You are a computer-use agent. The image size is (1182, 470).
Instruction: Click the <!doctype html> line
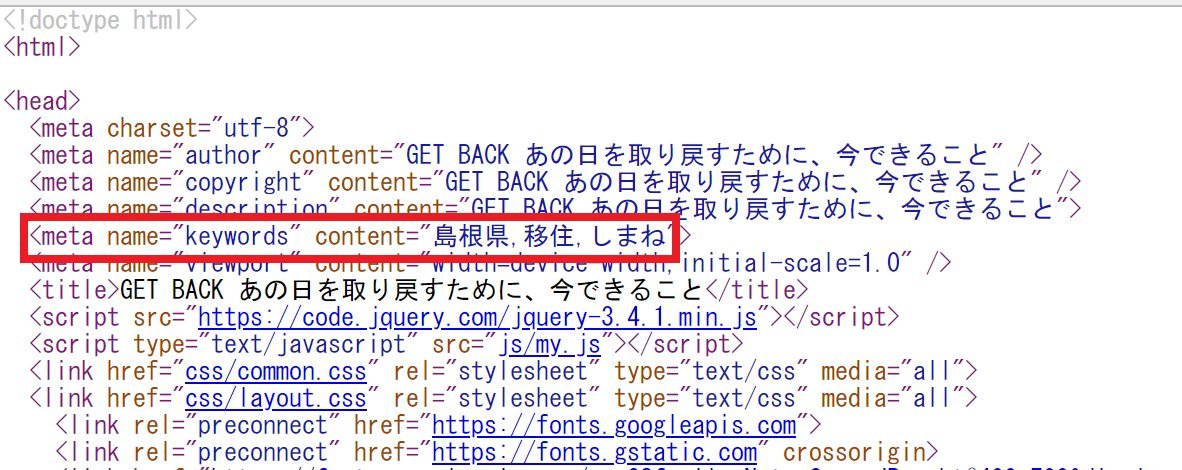point(100,20)
